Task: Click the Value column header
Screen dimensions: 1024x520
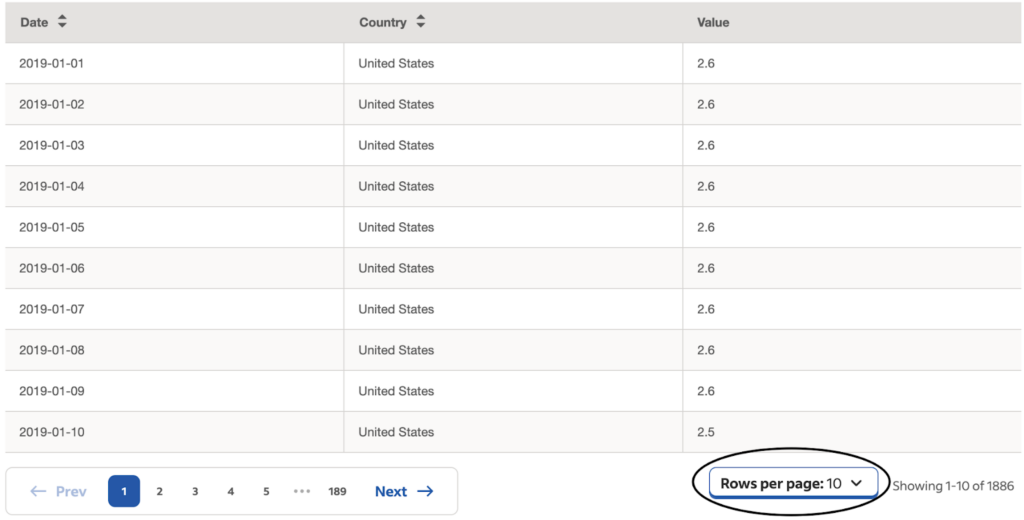Action: pyautogui.click(x=713, y=22)
